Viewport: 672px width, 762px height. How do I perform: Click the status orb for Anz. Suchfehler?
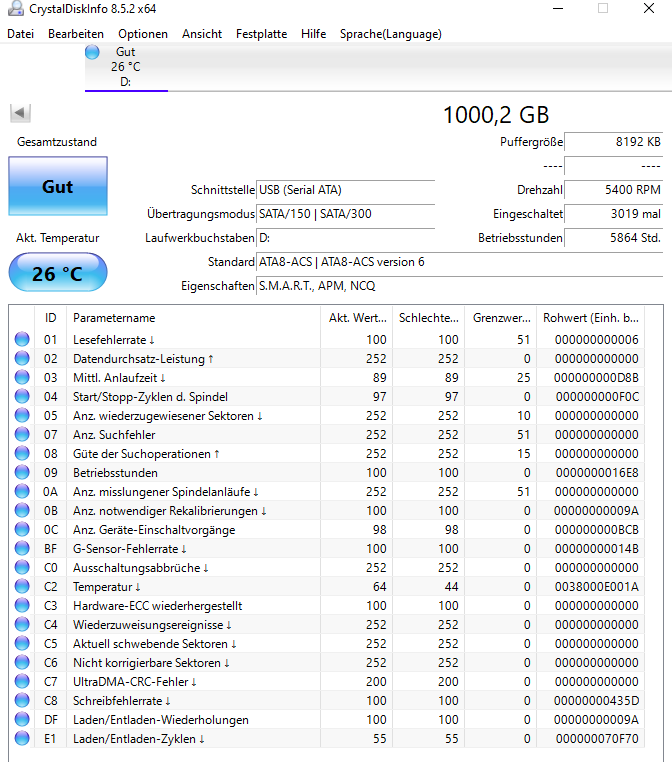[x=22, y=434]
